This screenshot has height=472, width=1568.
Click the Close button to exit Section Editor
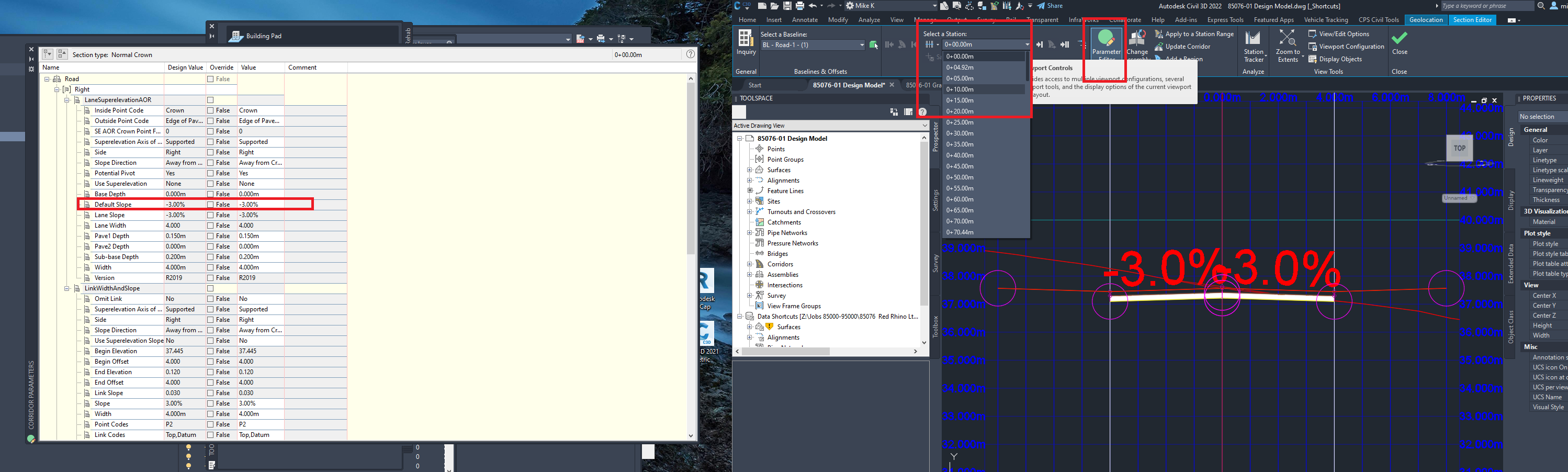click(1400, 42)
